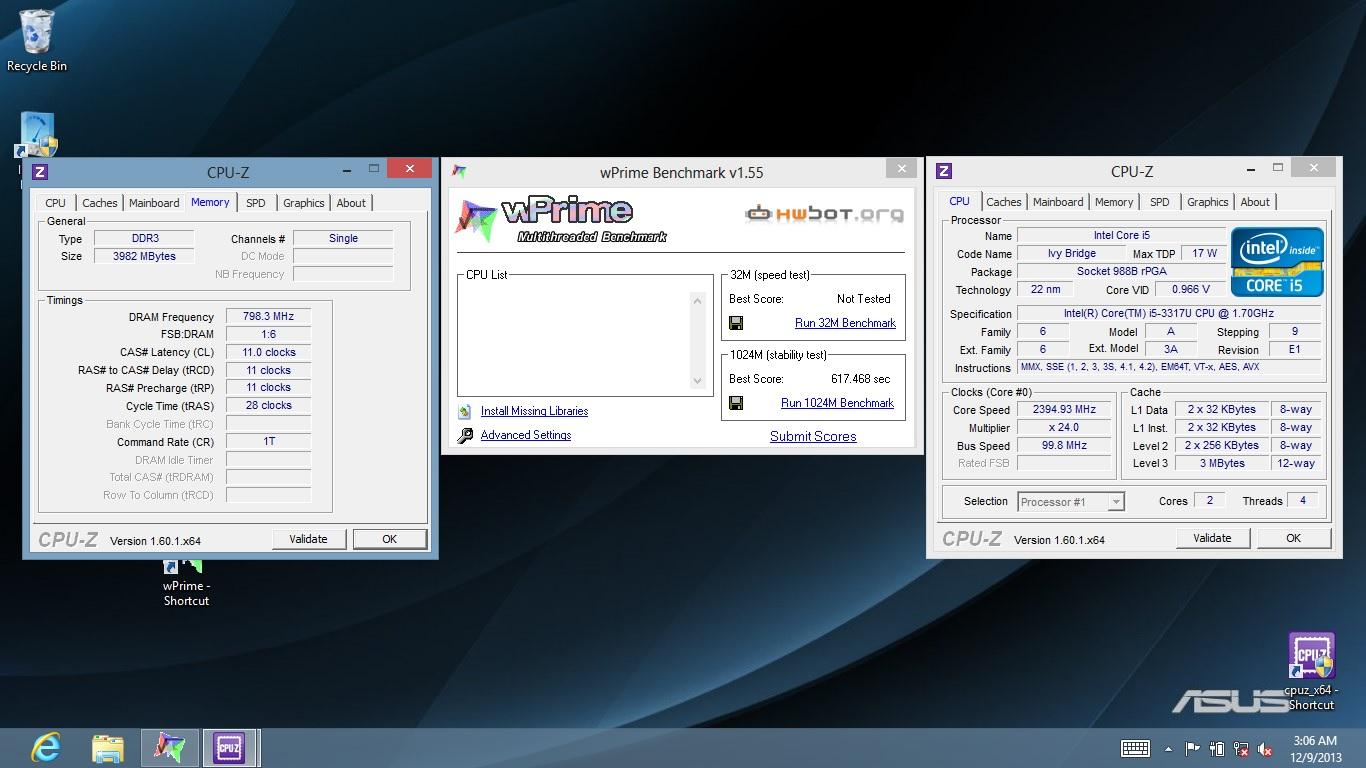Select Memory tab in left CPU-Z window

click(x=210, y=202)
